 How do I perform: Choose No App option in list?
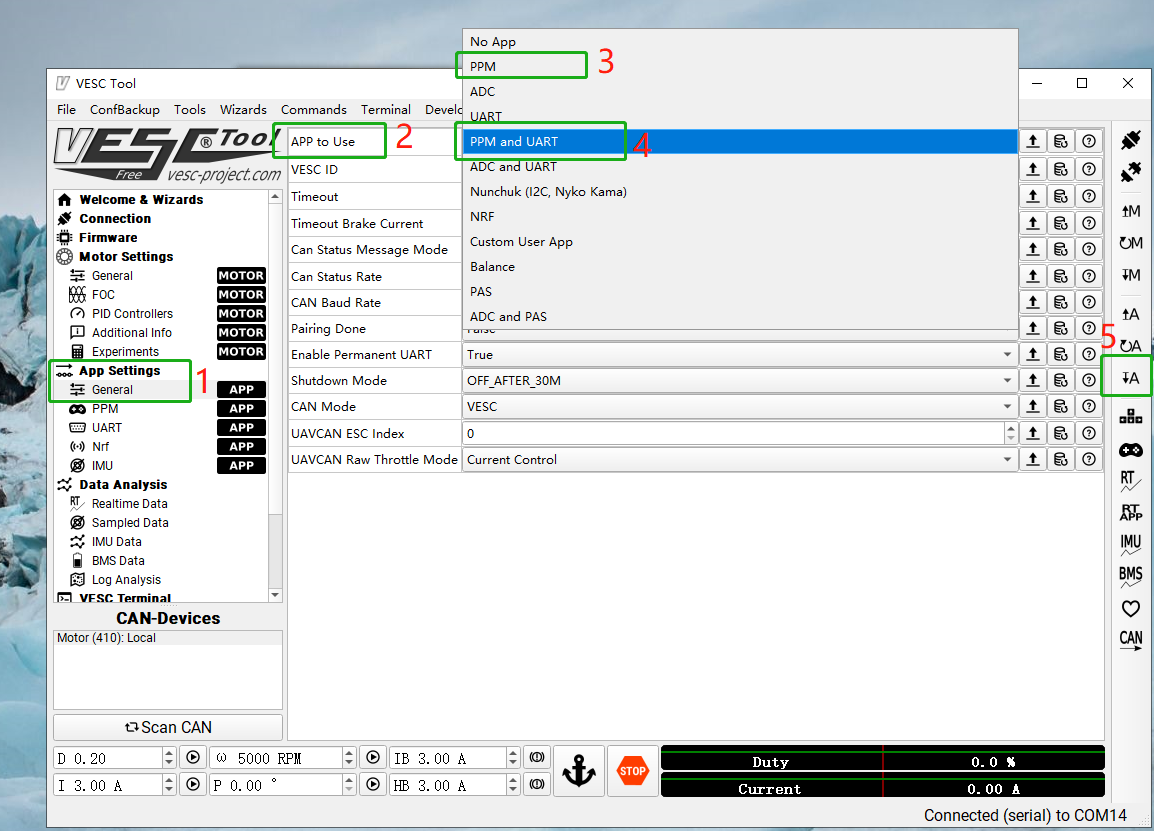(x=740, y=41)
